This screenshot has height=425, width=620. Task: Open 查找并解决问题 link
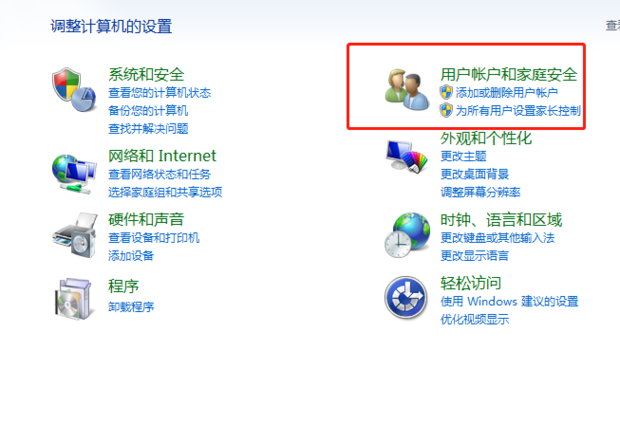(x=148, y=128)
